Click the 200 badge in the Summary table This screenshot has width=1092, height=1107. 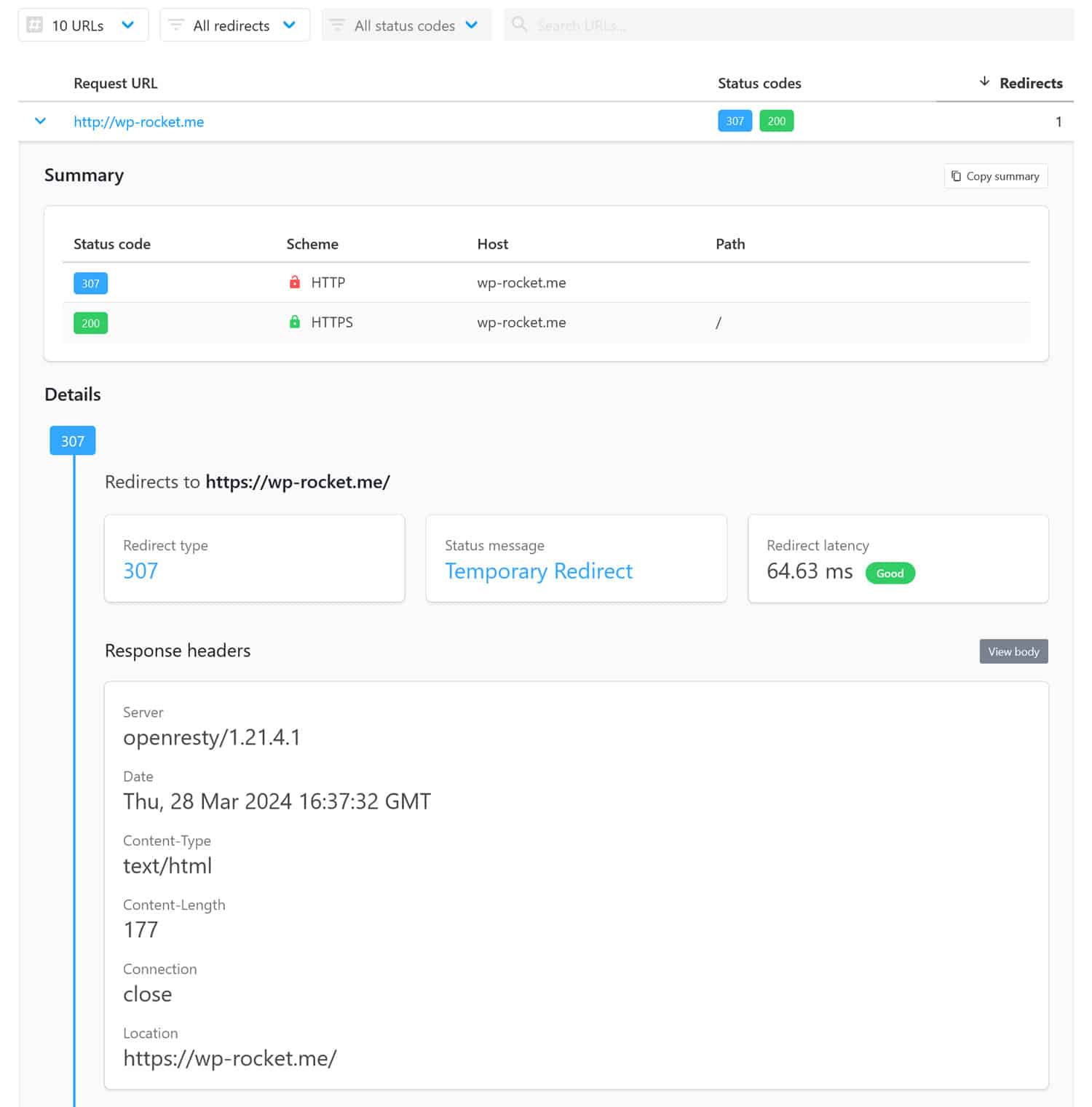tap(90, 323)
